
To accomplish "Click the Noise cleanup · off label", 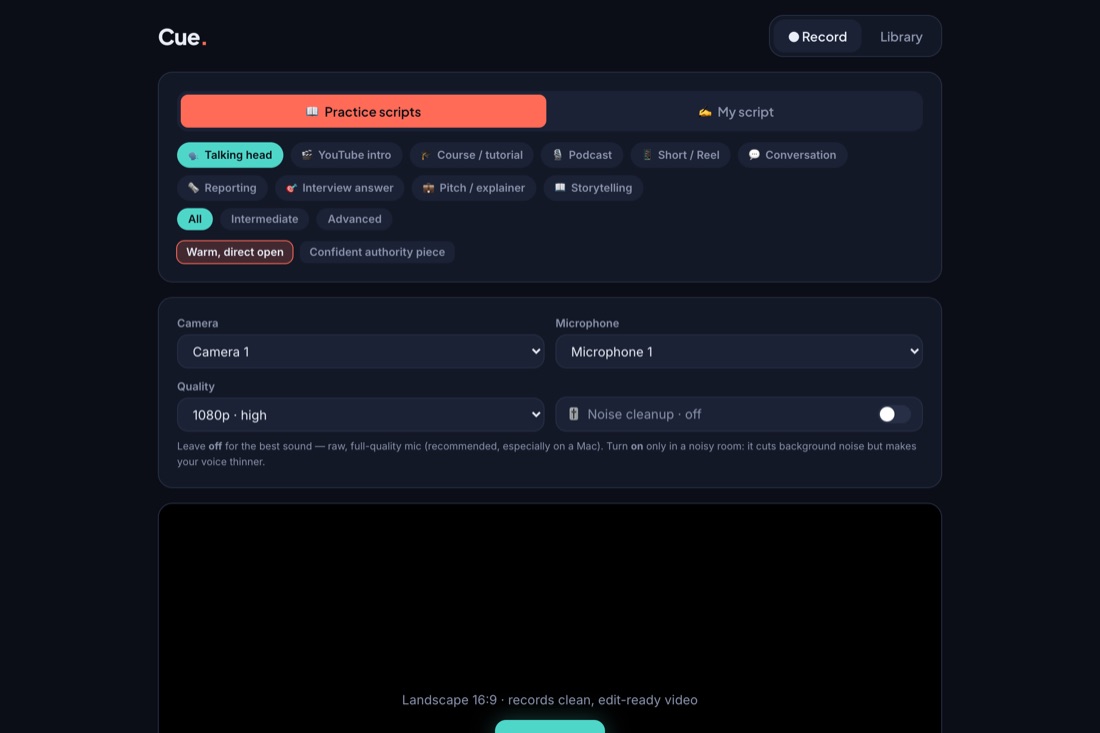I will 644,415.
